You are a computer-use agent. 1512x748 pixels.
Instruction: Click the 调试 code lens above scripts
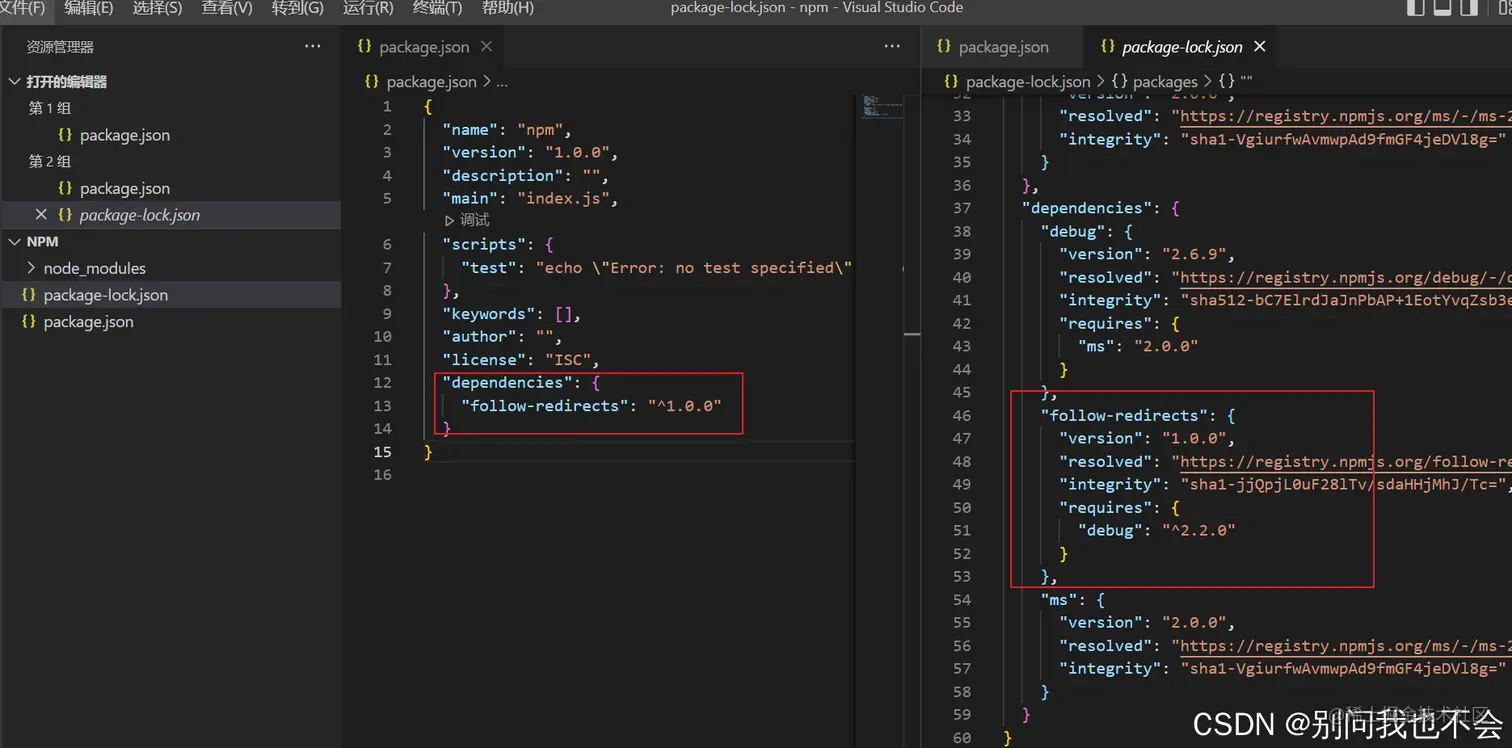(467, 221)
